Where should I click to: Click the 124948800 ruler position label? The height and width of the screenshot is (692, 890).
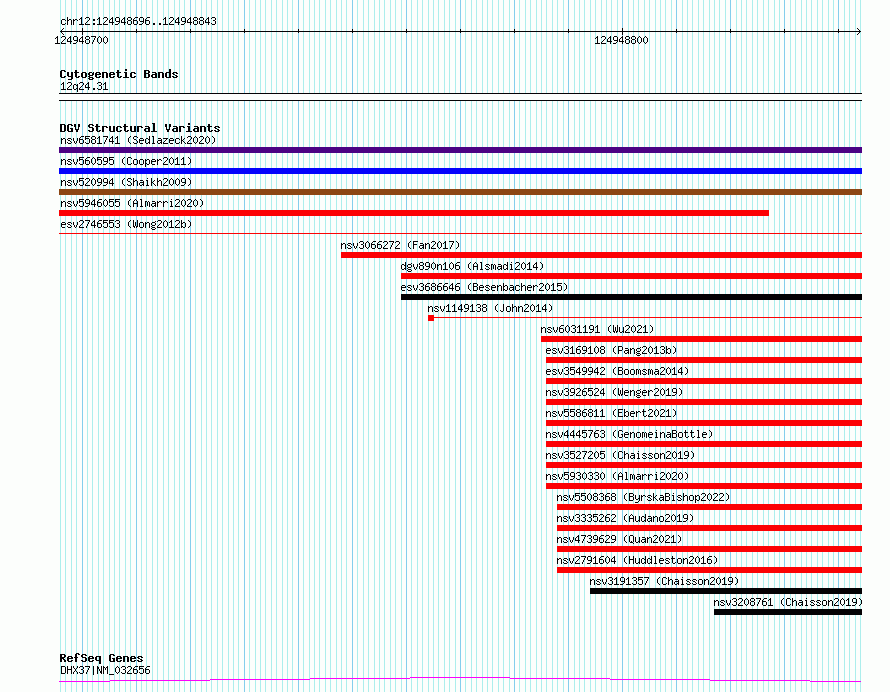(621, 40)
